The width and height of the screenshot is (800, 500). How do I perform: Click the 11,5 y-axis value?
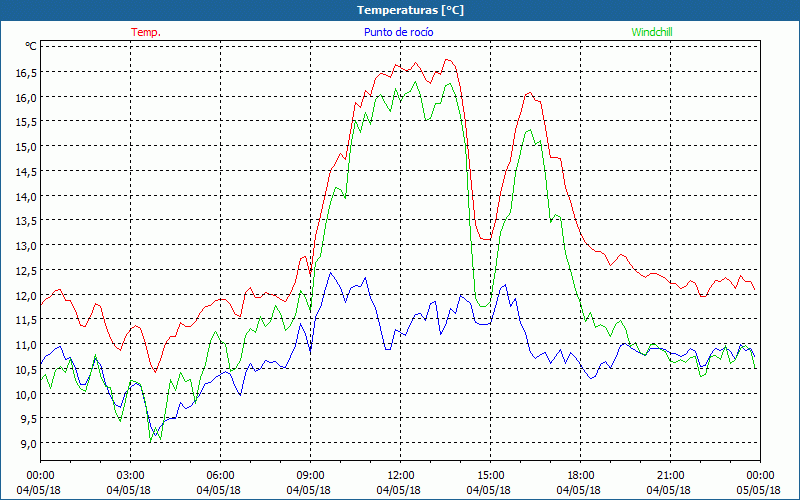[x=26, y=320]
